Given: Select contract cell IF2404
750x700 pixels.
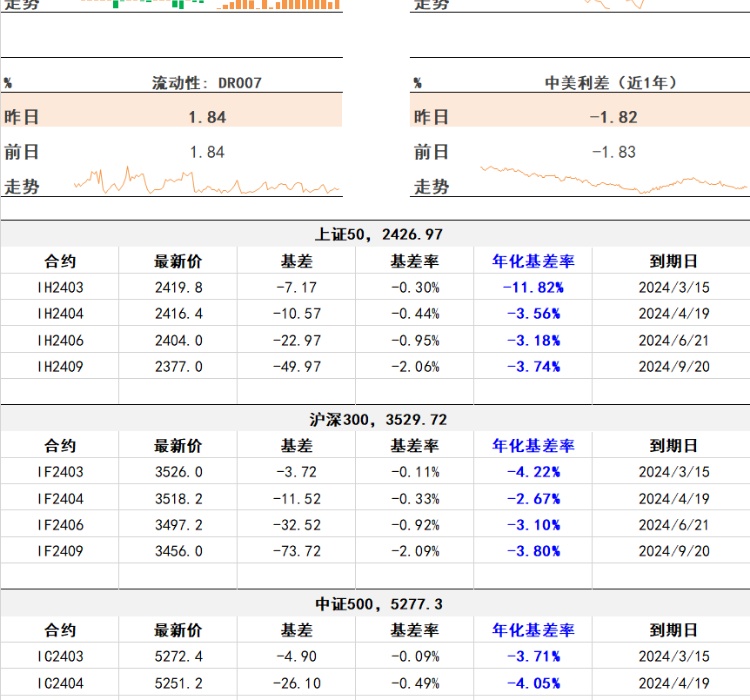Looking at the screenshot, I should pos(60,499).
